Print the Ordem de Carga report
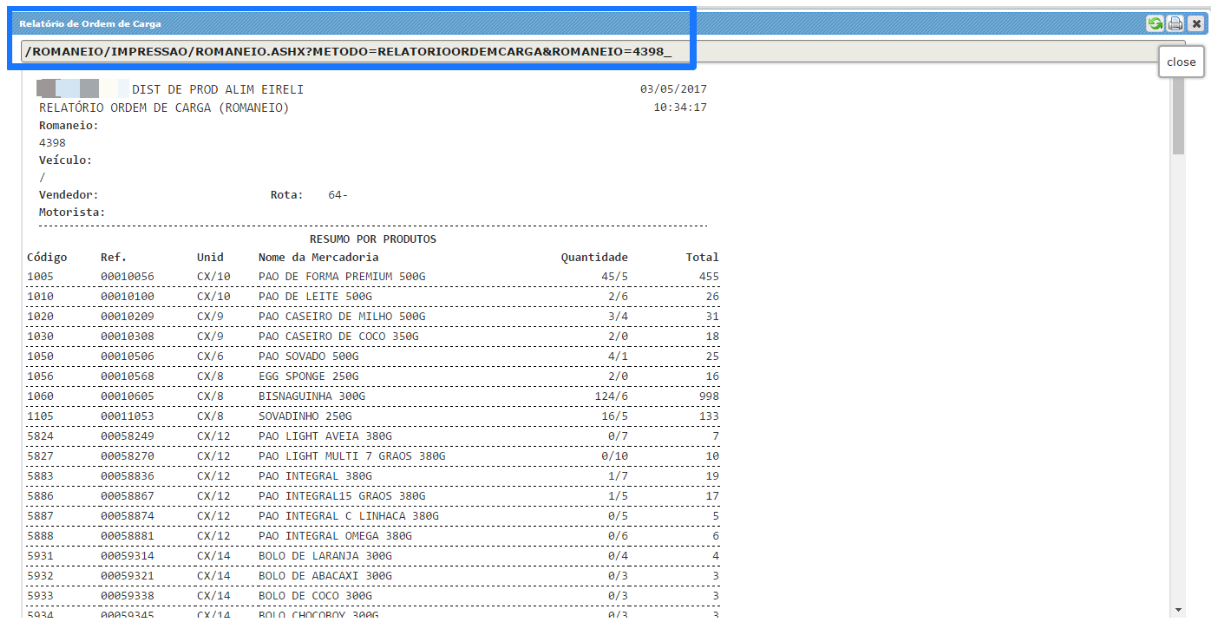Viewport: 1228px width, 643px height. tap(1175, 23)
